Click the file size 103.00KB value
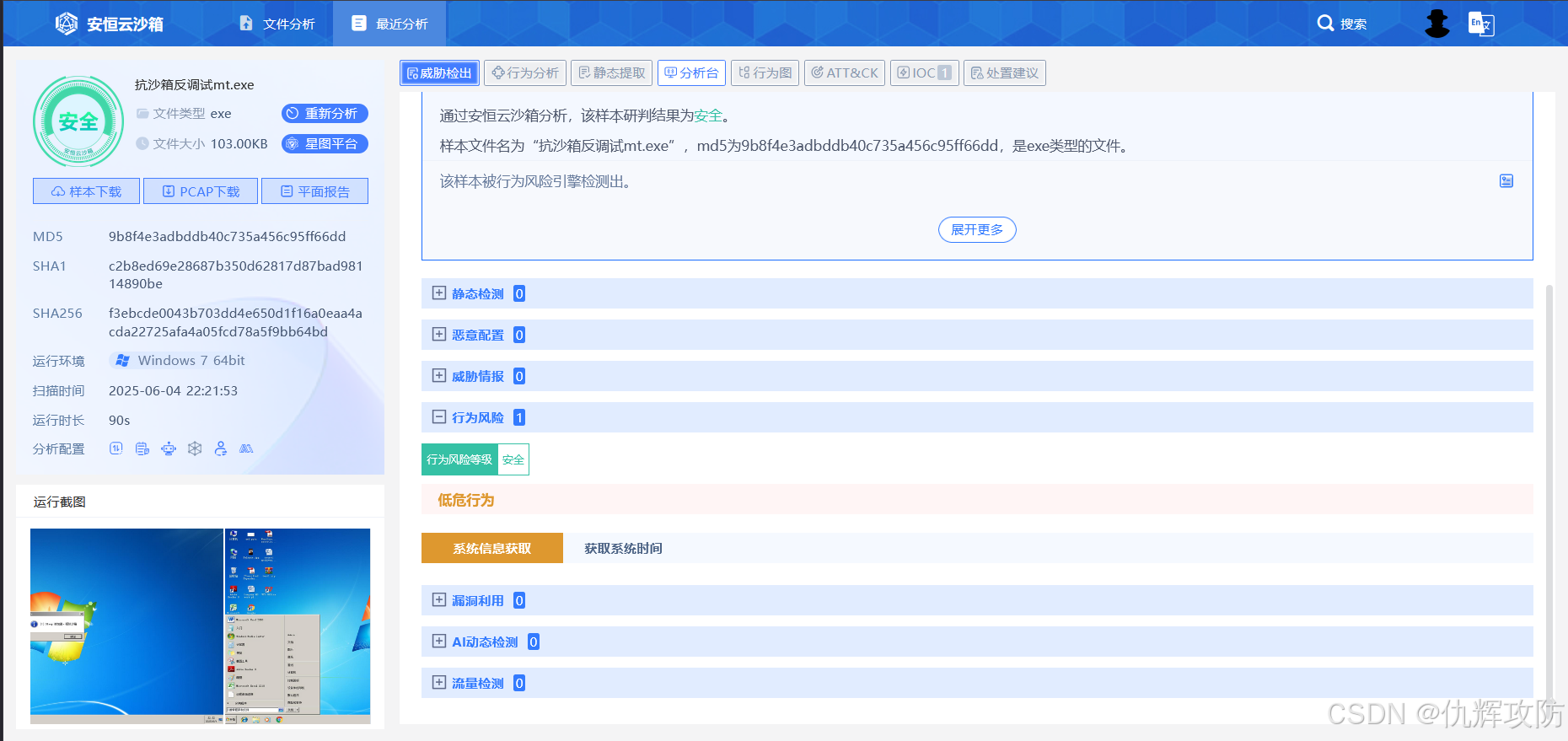Image resolution: width=1568 pixels, height=741 pixels. 239,143
